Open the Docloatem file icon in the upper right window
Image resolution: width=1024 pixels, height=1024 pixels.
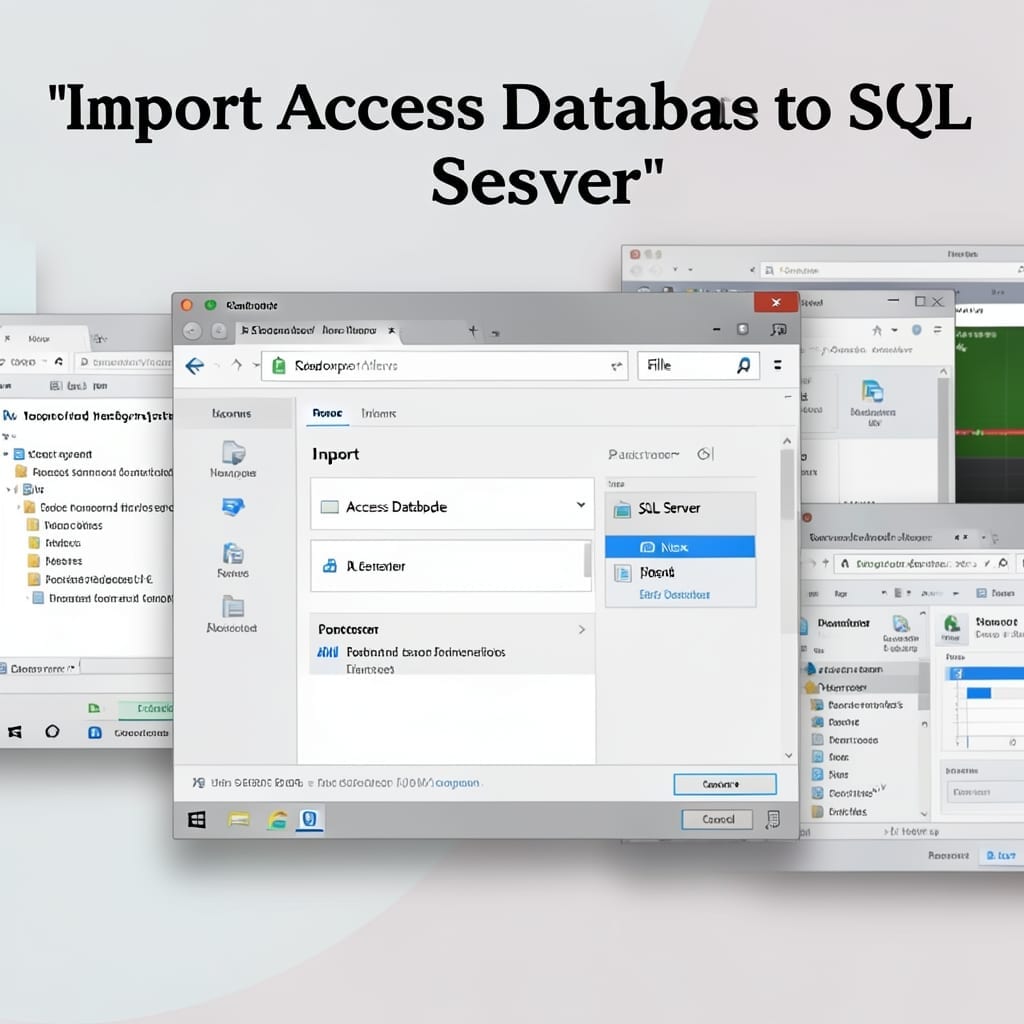click(x=872, y=391)
